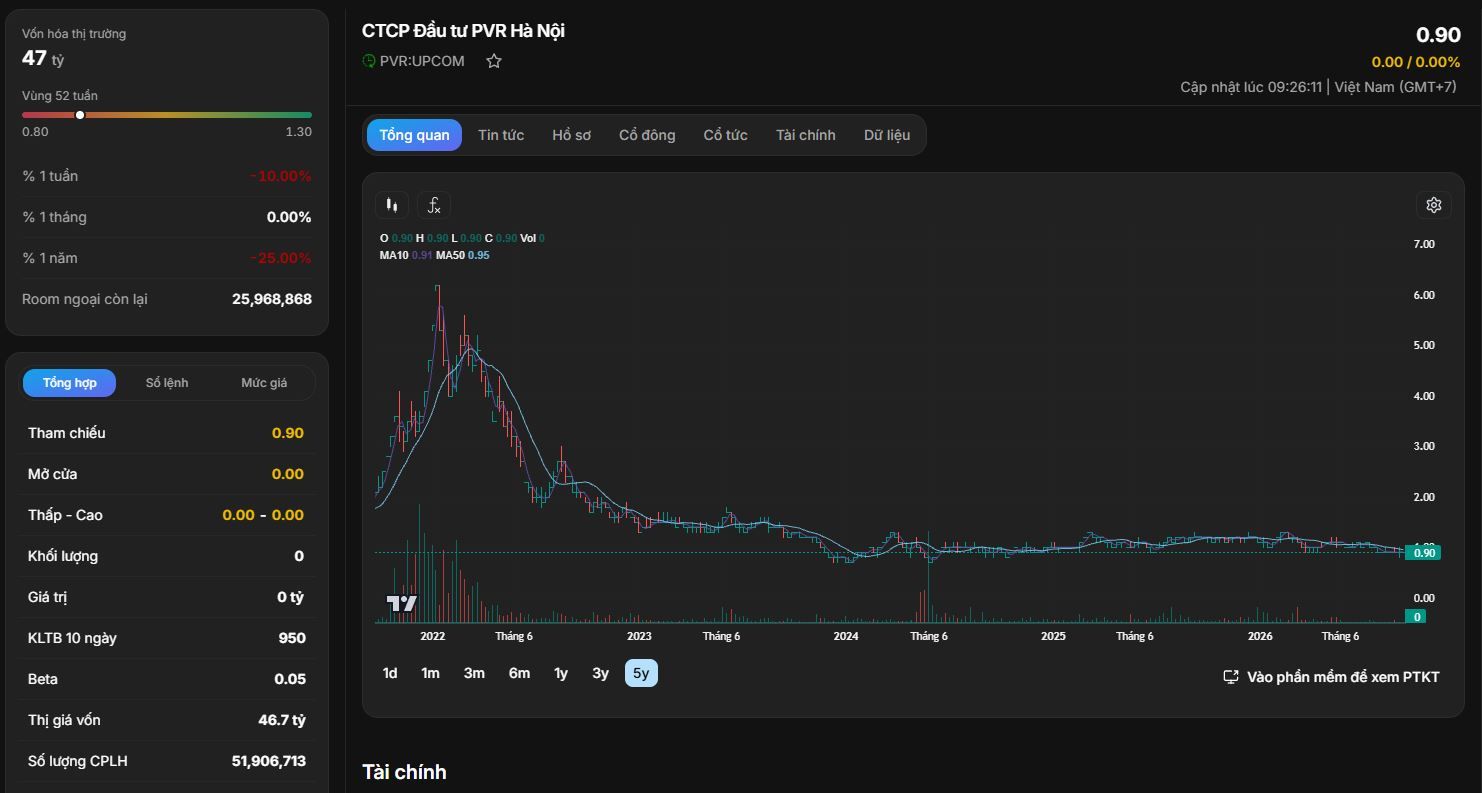Click the Giá trị value 0 tỷ
Viewport: 1482px width, 793px height.
tap(290, 597)
